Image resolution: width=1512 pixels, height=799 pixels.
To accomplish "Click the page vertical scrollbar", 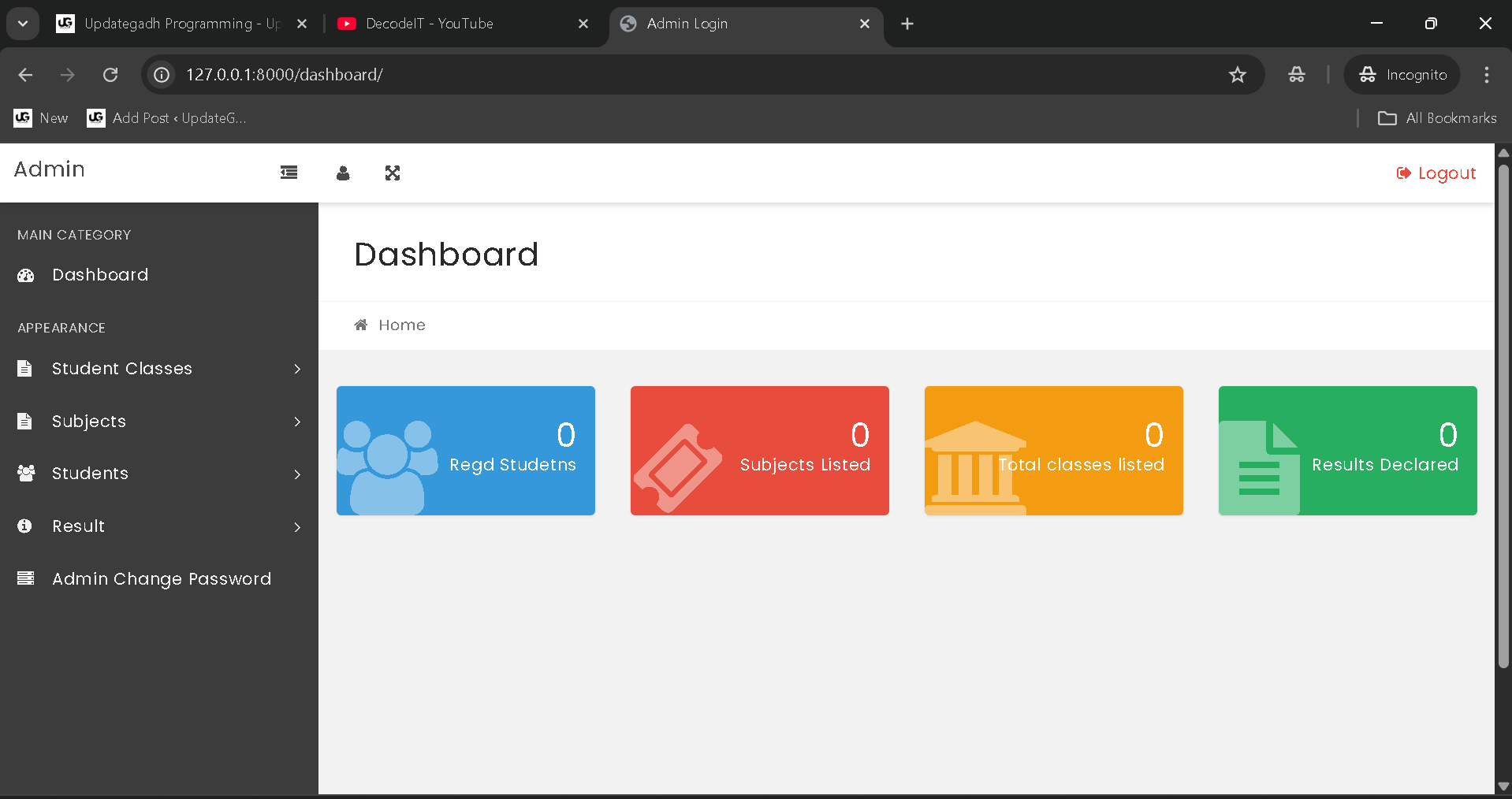I will [1503, 418].
